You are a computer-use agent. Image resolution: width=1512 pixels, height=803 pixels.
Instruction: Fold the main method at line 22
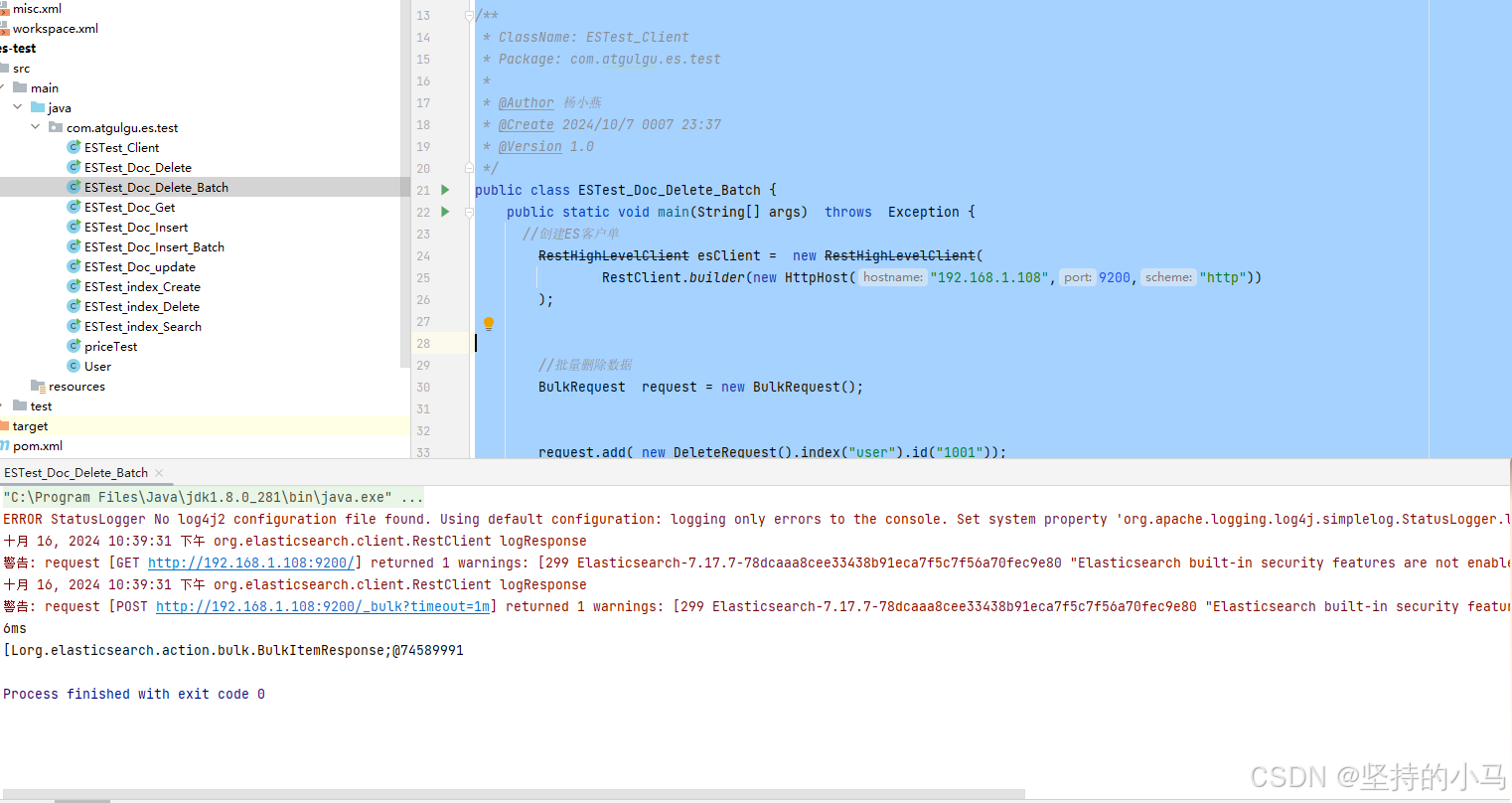pos(469,212)
